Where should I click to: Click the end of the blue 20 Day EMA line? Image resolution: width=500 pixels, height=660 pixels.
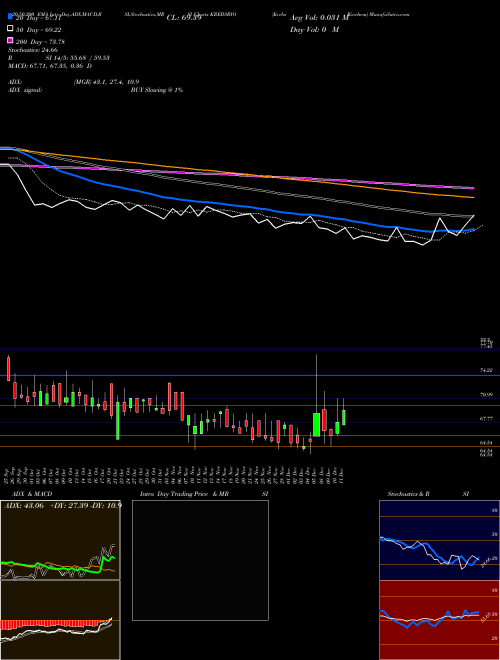474,229
